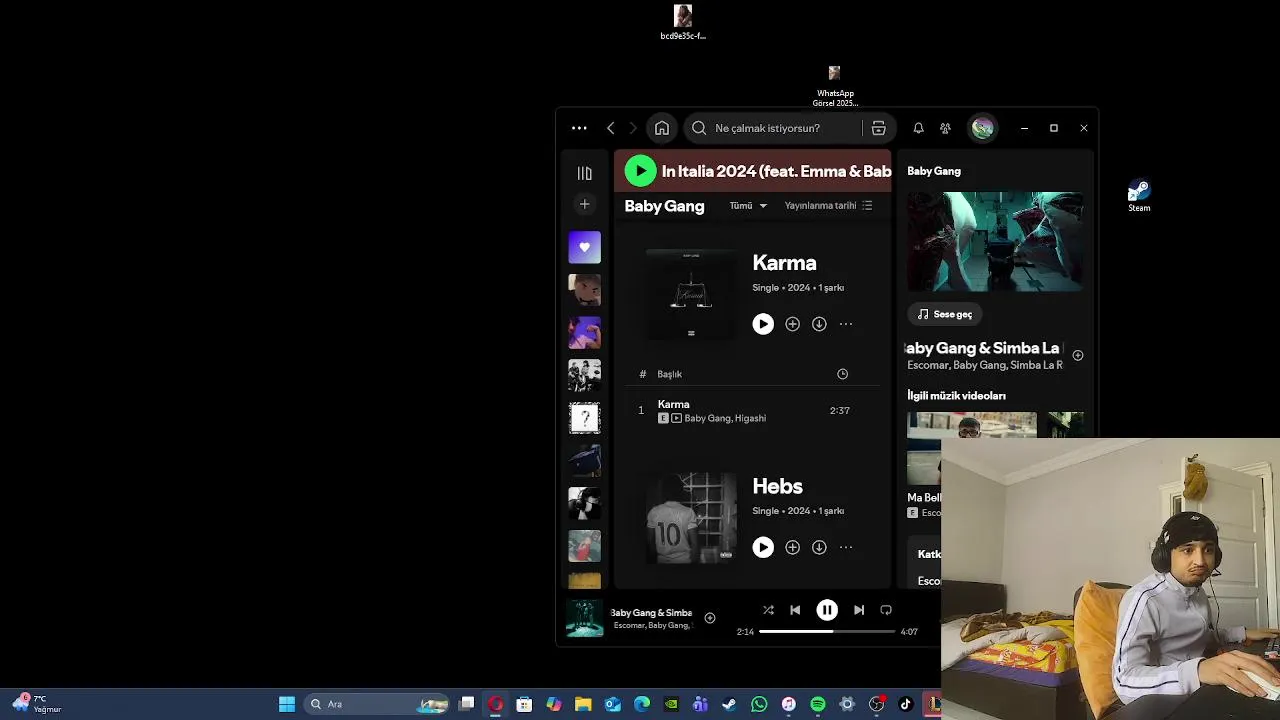Open the Steam desktop shortcut
Screen dimensions: 1280x720
pos(1139,196)
